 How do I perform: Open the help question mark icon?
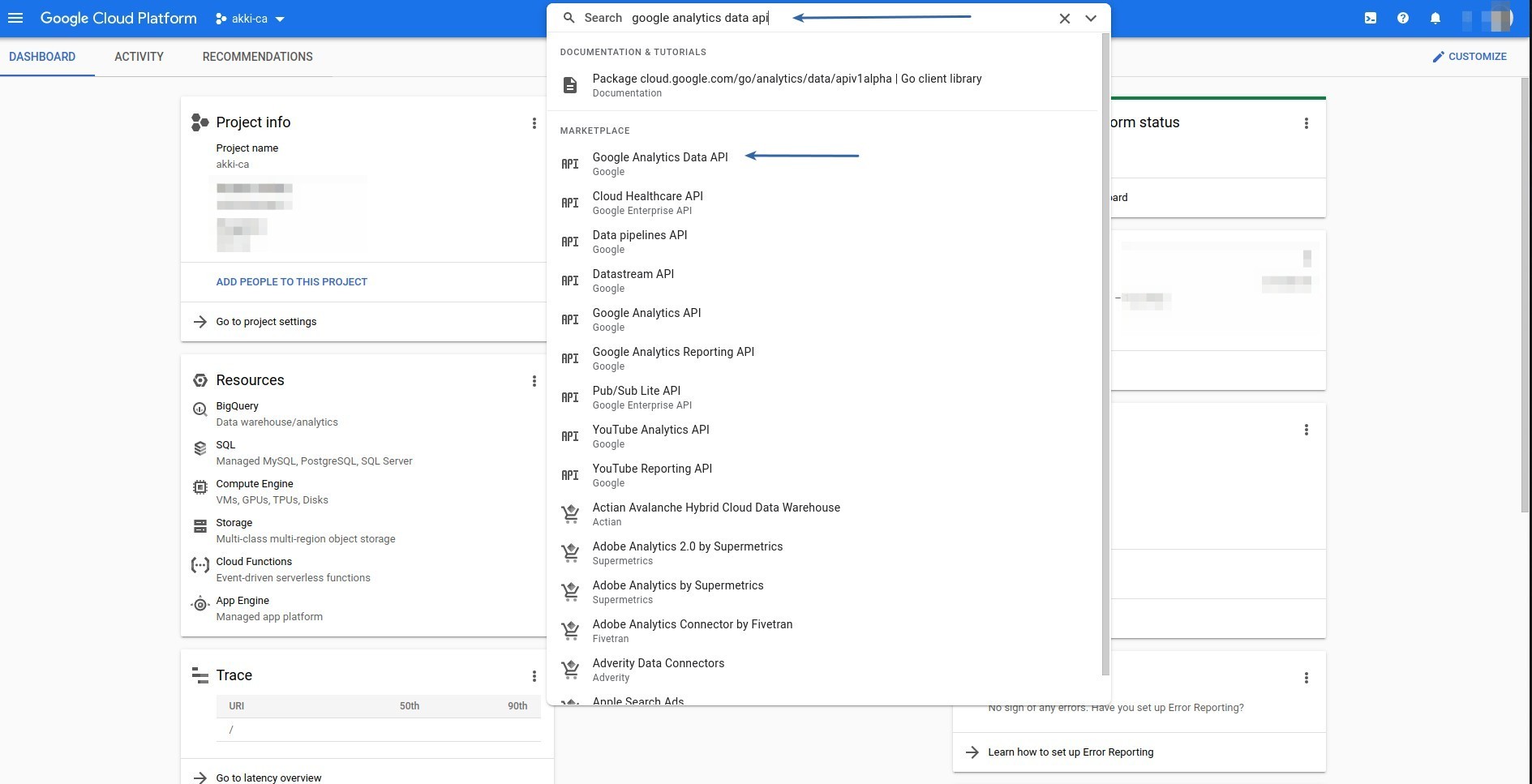1403,18
